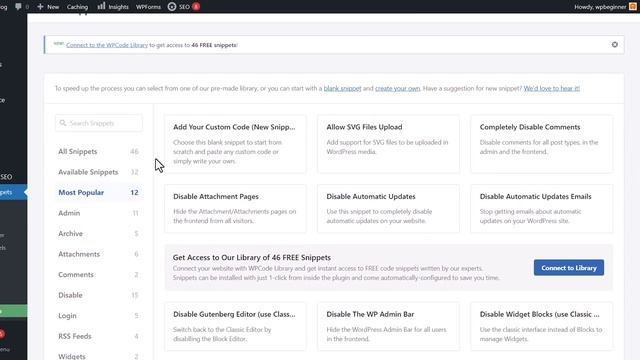
Task: Click the highlighted Code Snippets sidebar item
Action: [x=12, y=192]
